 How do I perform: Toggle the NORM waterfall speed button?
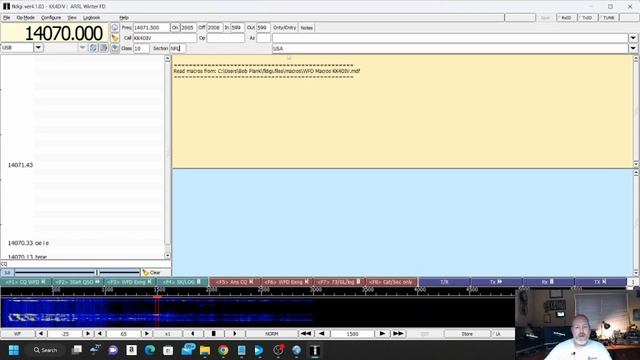(271, 334)
